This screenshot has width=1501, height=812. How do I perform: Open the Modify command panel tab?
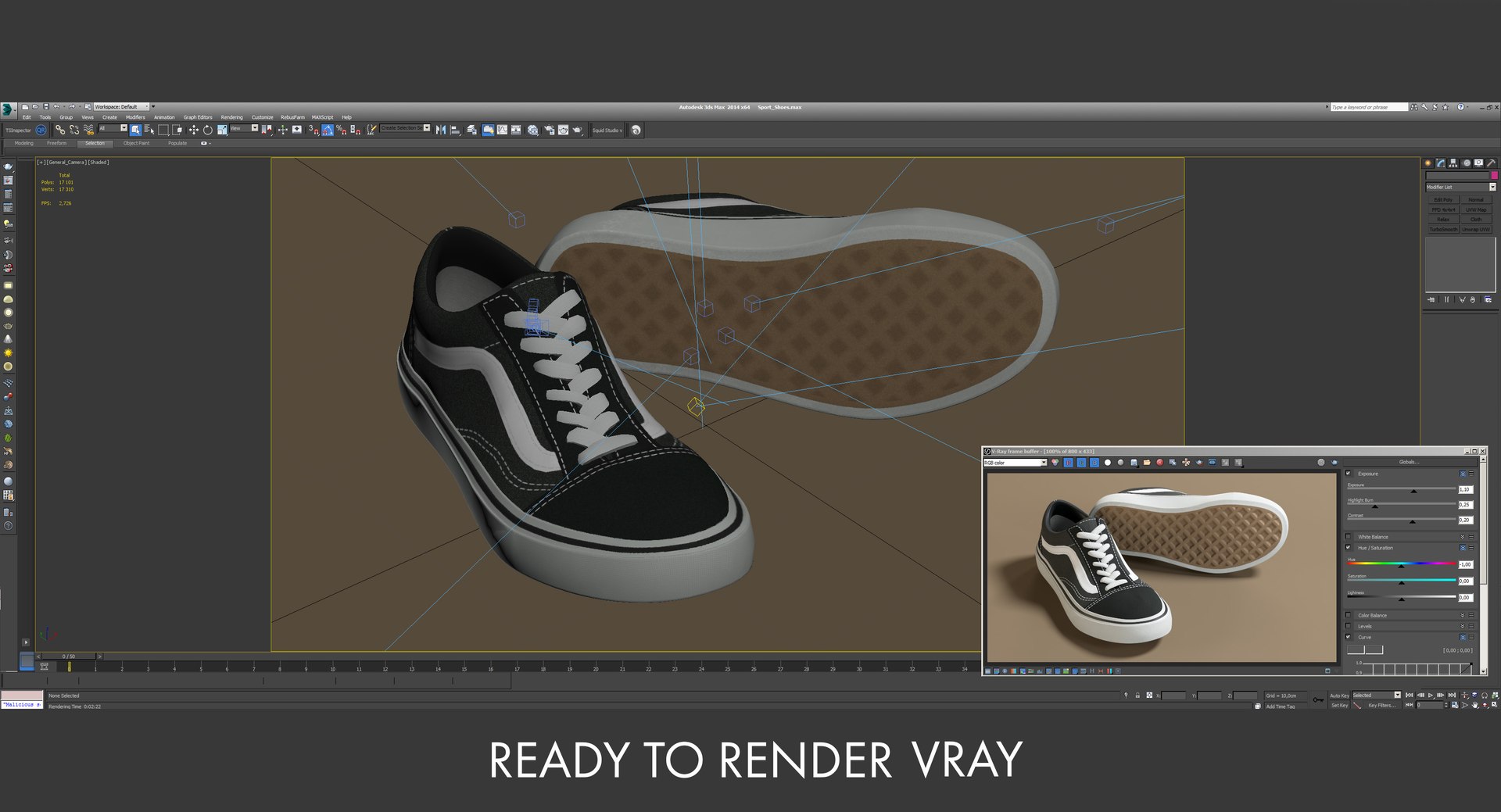1440,163
